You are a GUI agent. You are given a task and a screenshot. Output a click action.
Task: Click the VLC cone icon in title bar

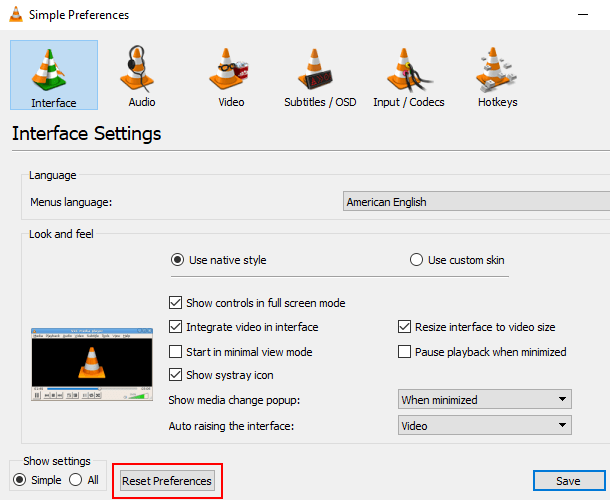click(x=15, y=15)
